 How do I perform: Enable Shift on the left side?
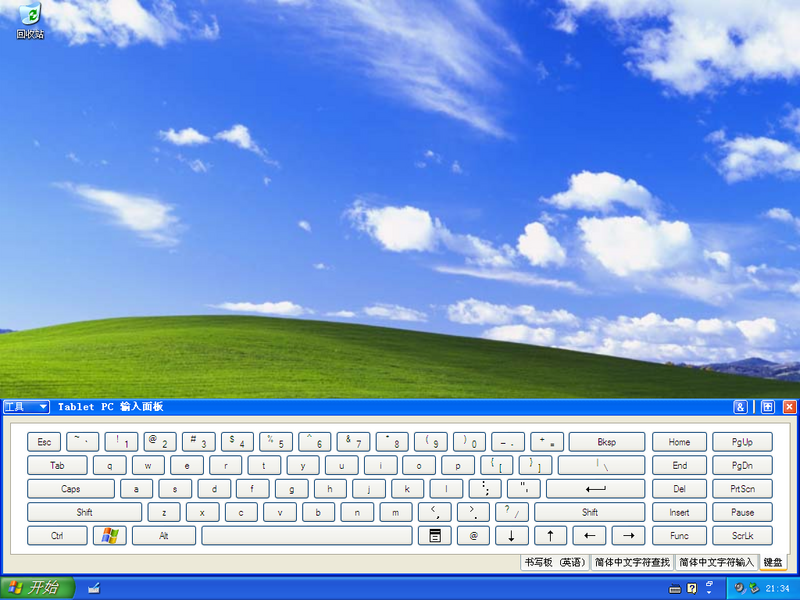point(83,512)
